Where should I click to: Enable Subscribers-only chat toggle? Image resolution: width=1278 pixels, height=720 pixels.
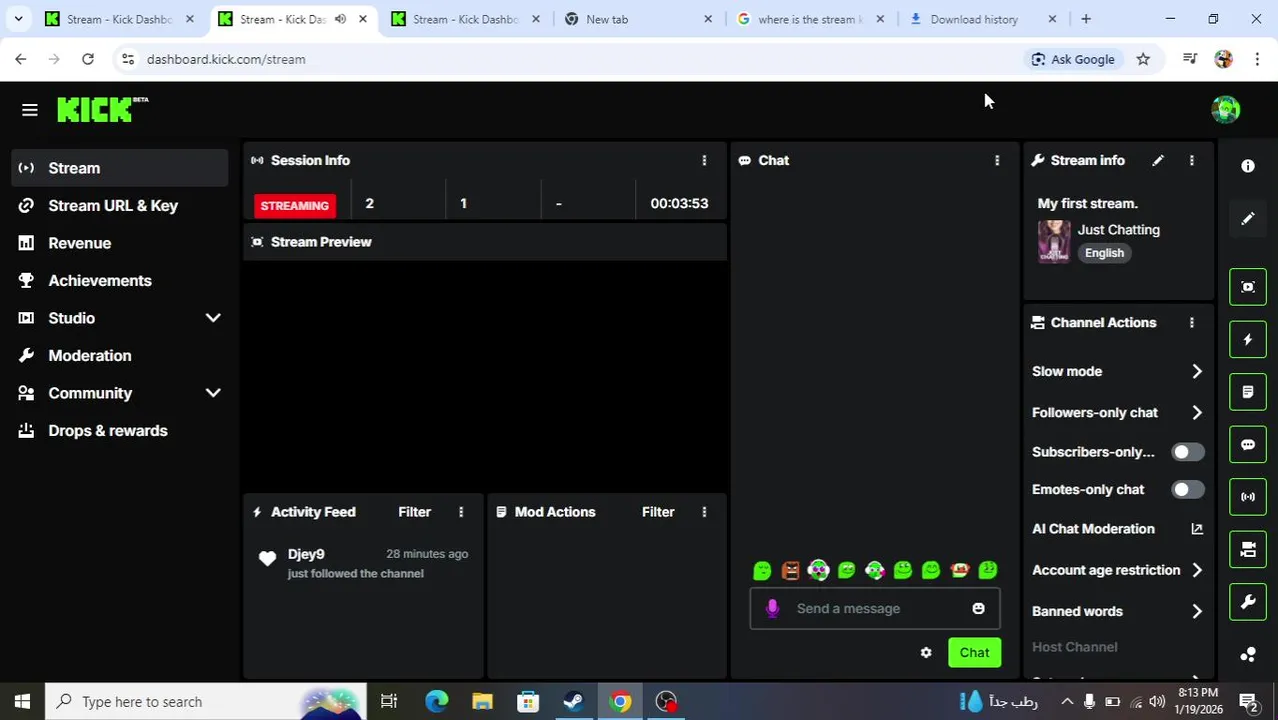1188,452
